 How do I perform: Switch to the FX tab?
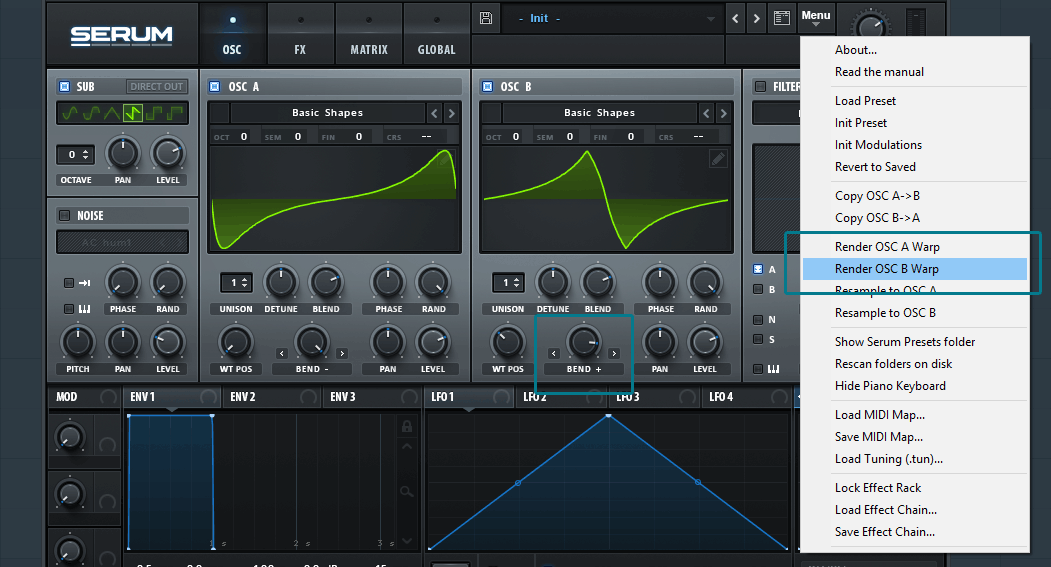pos(300,34)
